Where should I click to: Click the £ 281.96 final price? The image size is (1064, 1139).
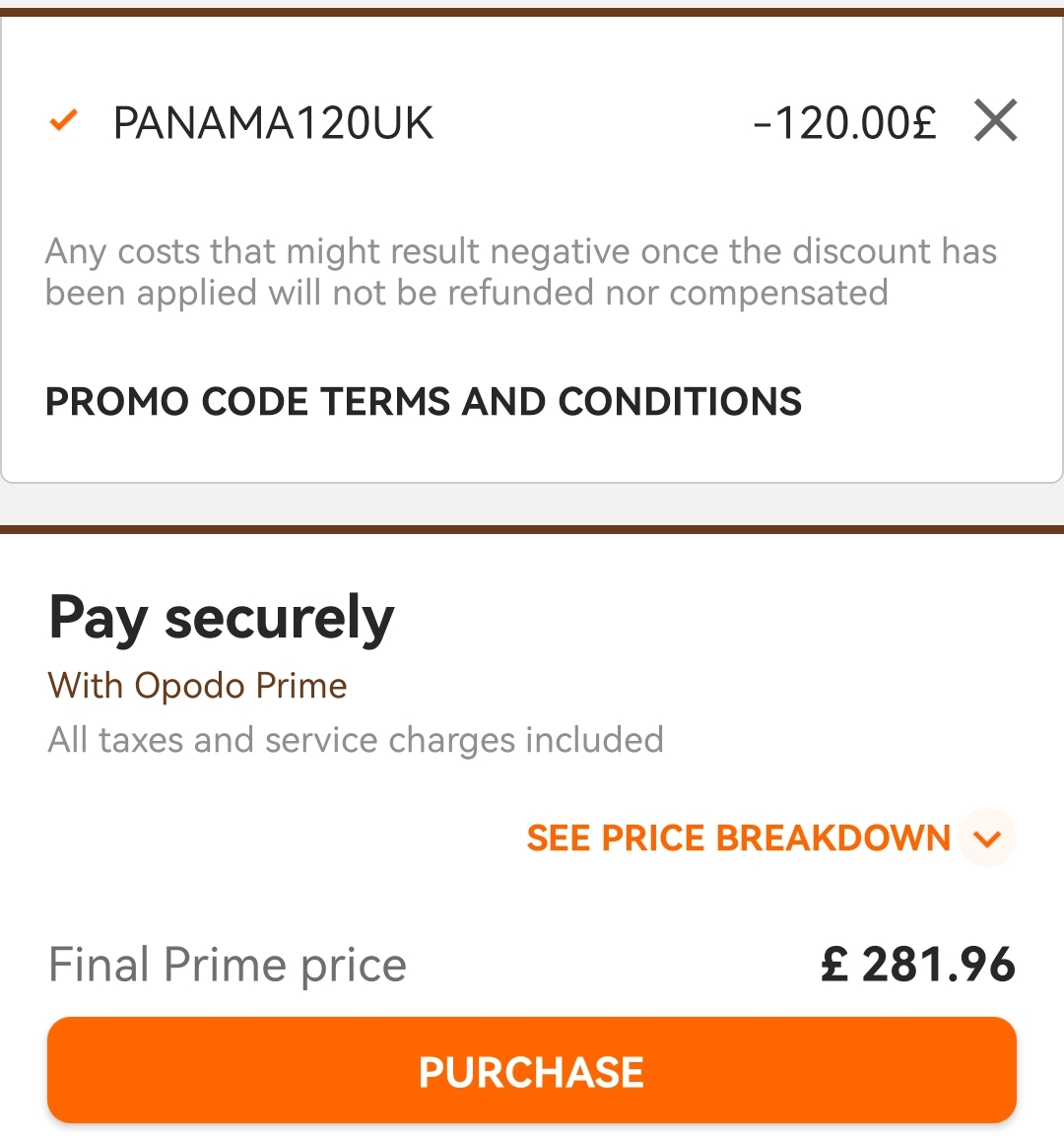[918, 965]
